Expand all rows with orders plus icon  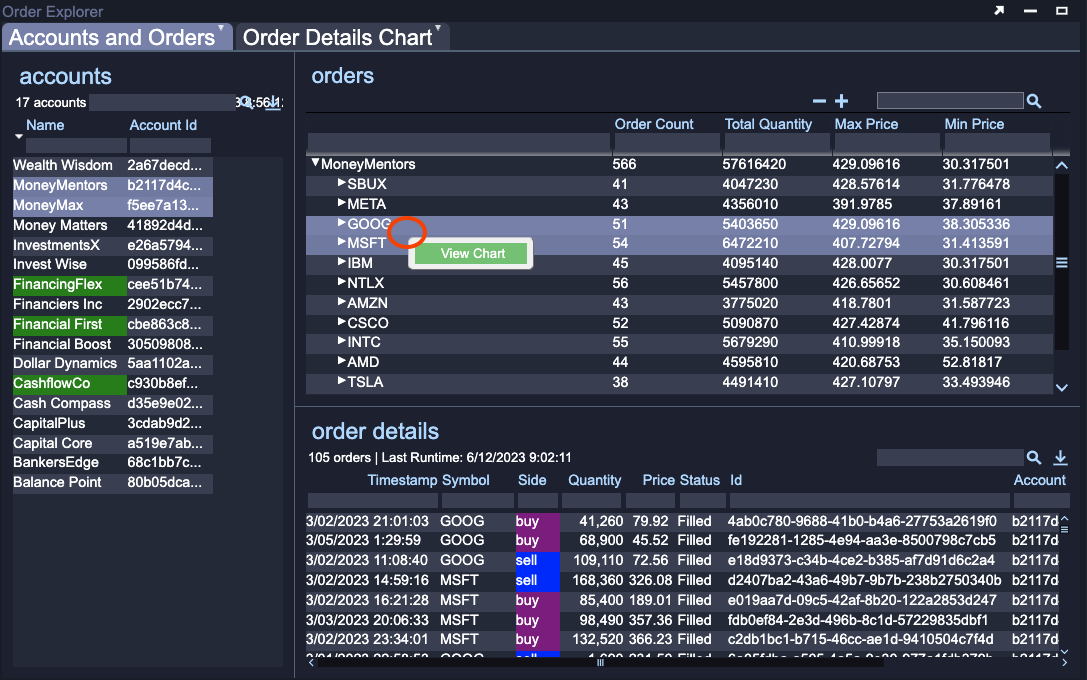click(x=842, y=101)
